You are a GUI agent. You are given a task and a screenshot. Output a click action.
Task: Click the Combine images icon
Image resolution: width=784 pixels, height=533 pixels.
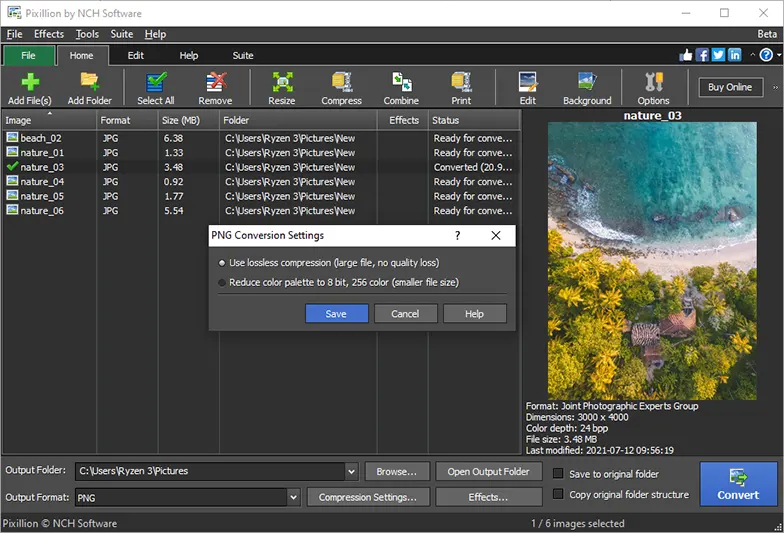401,82
